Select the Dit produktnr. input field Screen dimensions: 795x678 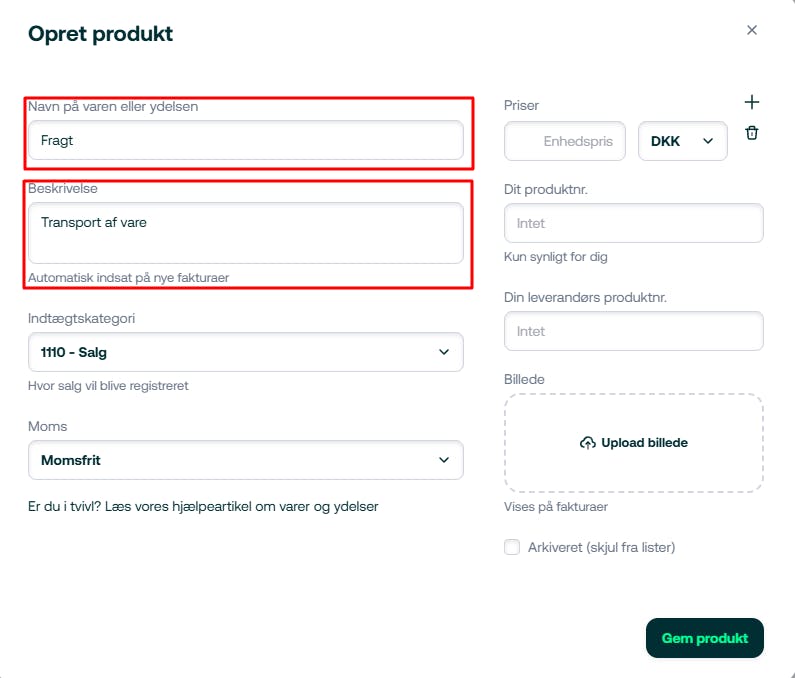[633, 223]
